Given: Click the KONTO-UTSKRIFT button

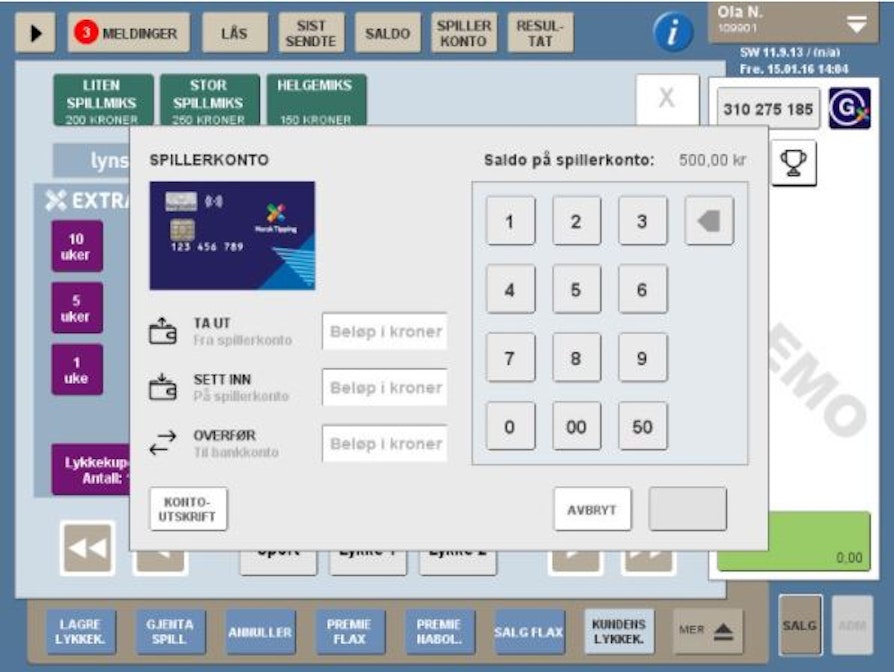Looking at the screenshot, I should 189,509.
